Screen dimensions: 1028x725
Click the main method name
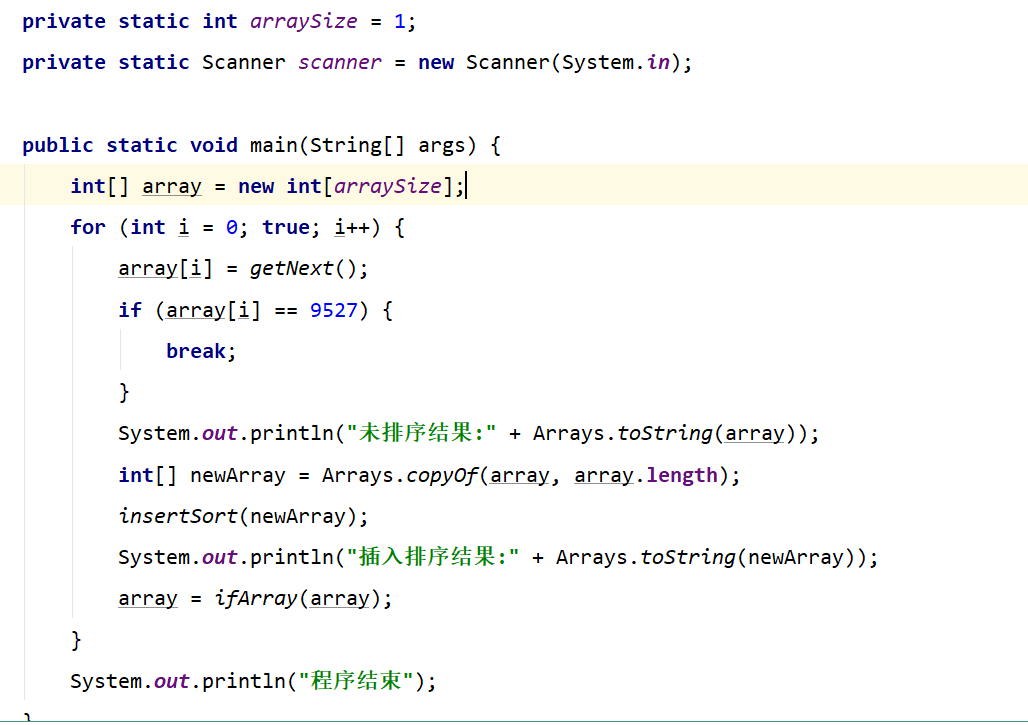coord(274,145)
